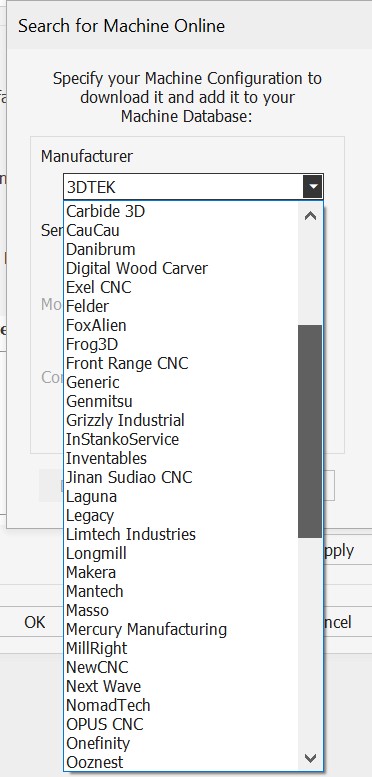Choose Next Wave manufacturer

[x=182, y=686]
